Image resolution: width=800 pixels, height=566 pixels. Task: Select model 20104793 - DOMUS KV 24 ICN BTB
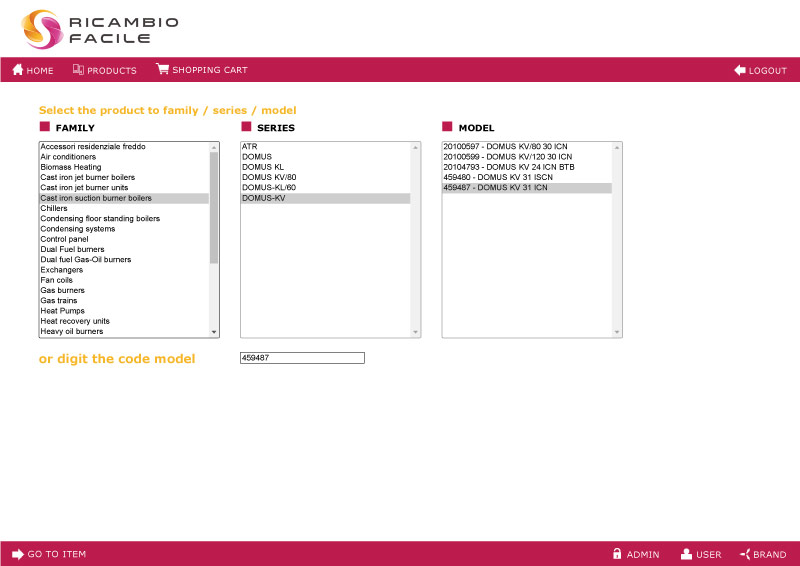527,167
